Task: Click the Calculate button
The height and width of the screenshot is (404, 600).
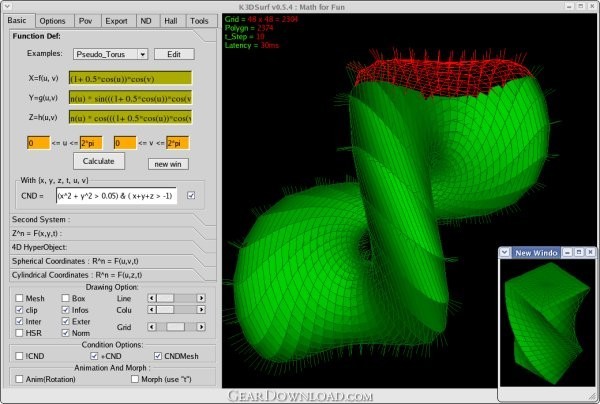Action: click(x=99, y=161)
